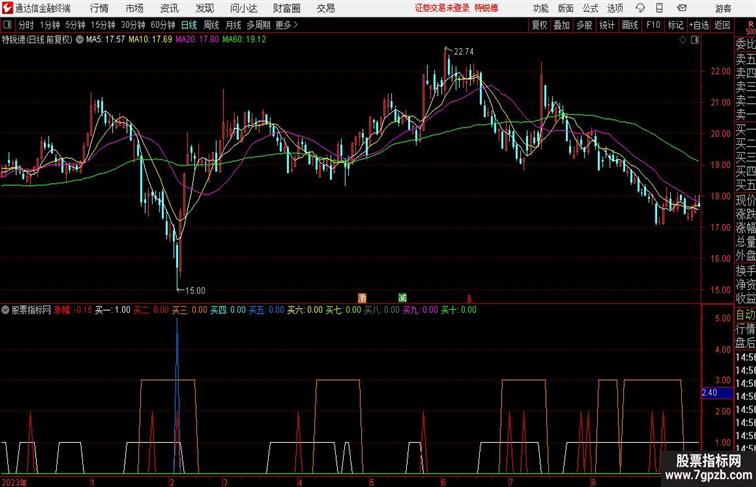Select the 月线 monthly period tab

[x=233, y=25]
